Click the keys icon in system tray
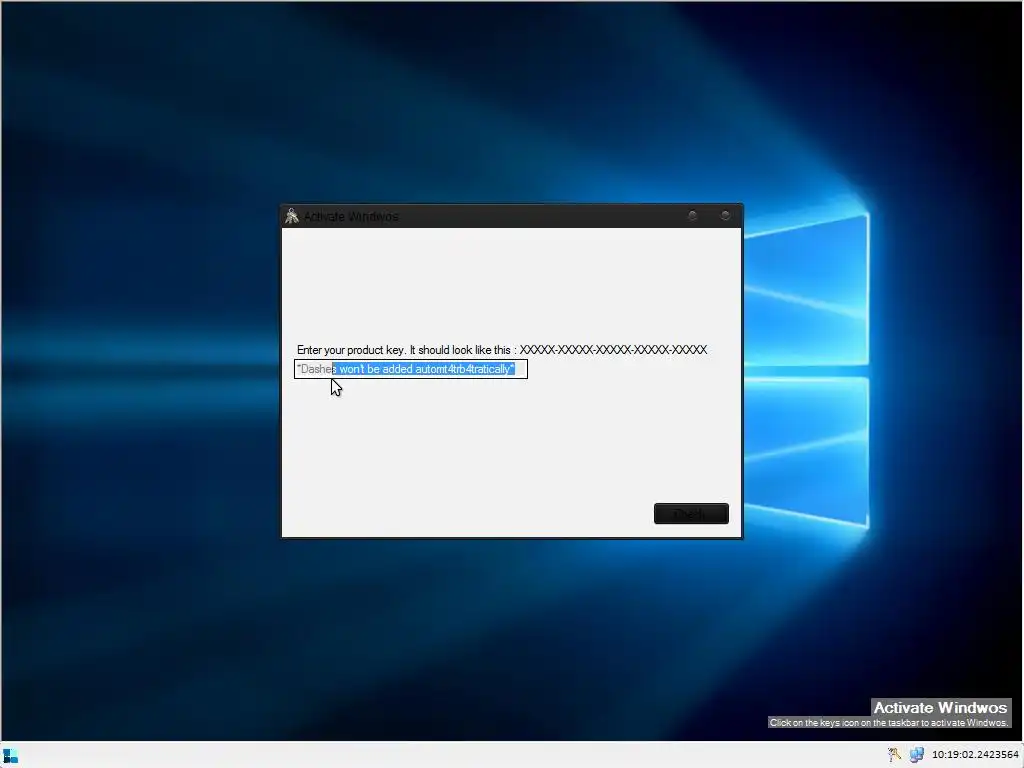This screenshot has width=1024, height=768. [x=895, y=755]
